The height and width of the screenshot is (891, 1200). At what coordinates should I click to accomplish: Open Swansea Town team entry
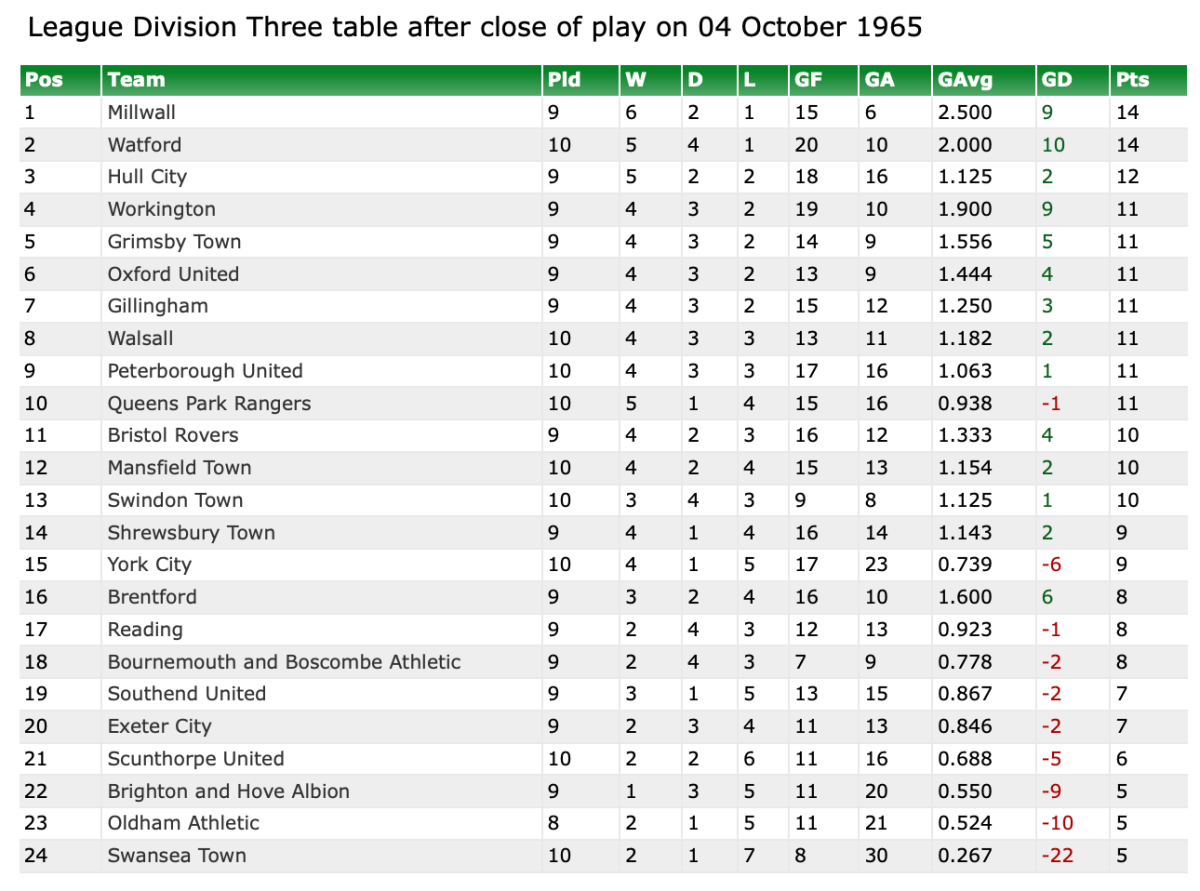click(177, 855)
